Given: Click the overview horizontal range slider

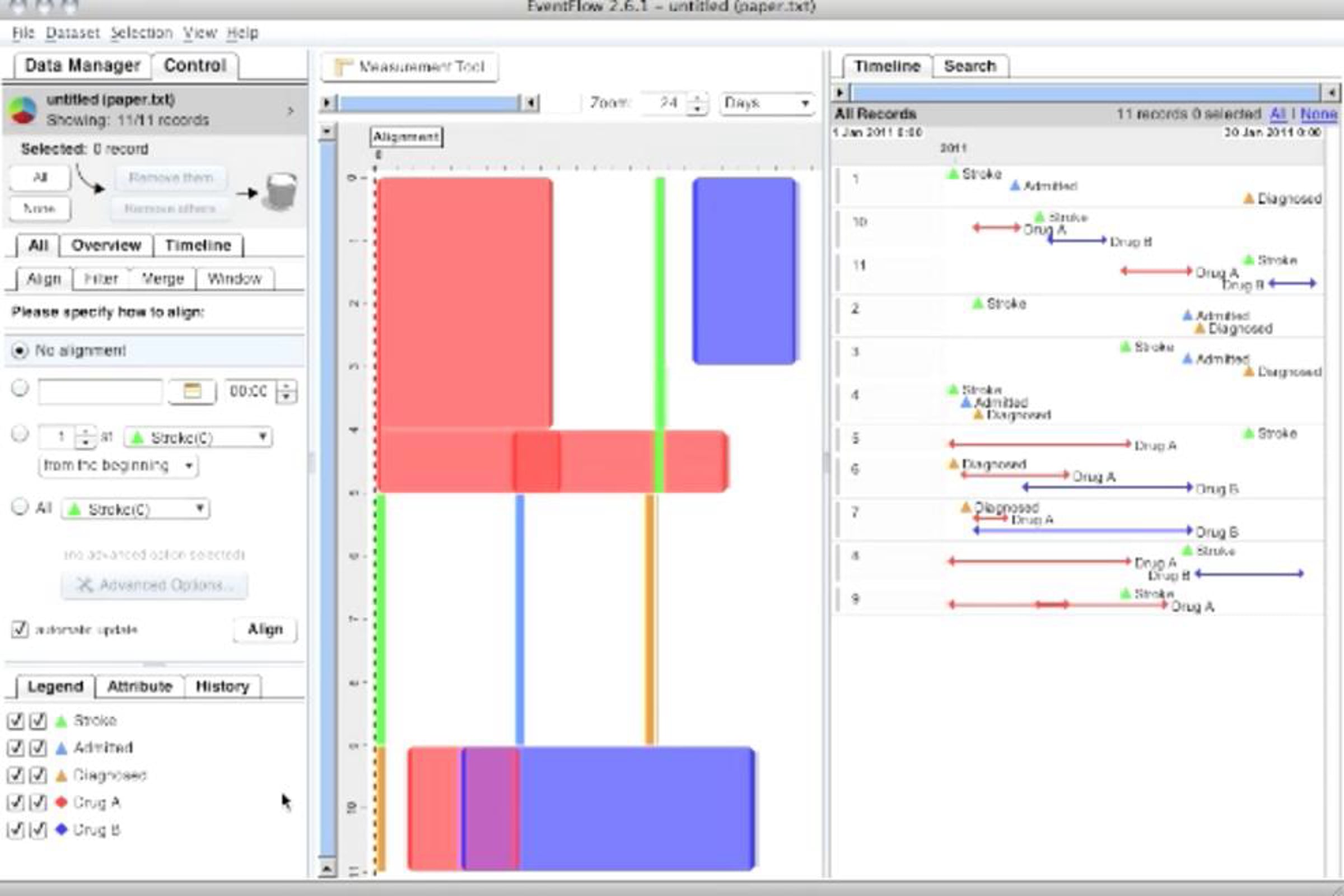Looking at the screenshot, I should pyautogui.click(x=428, y=103).
